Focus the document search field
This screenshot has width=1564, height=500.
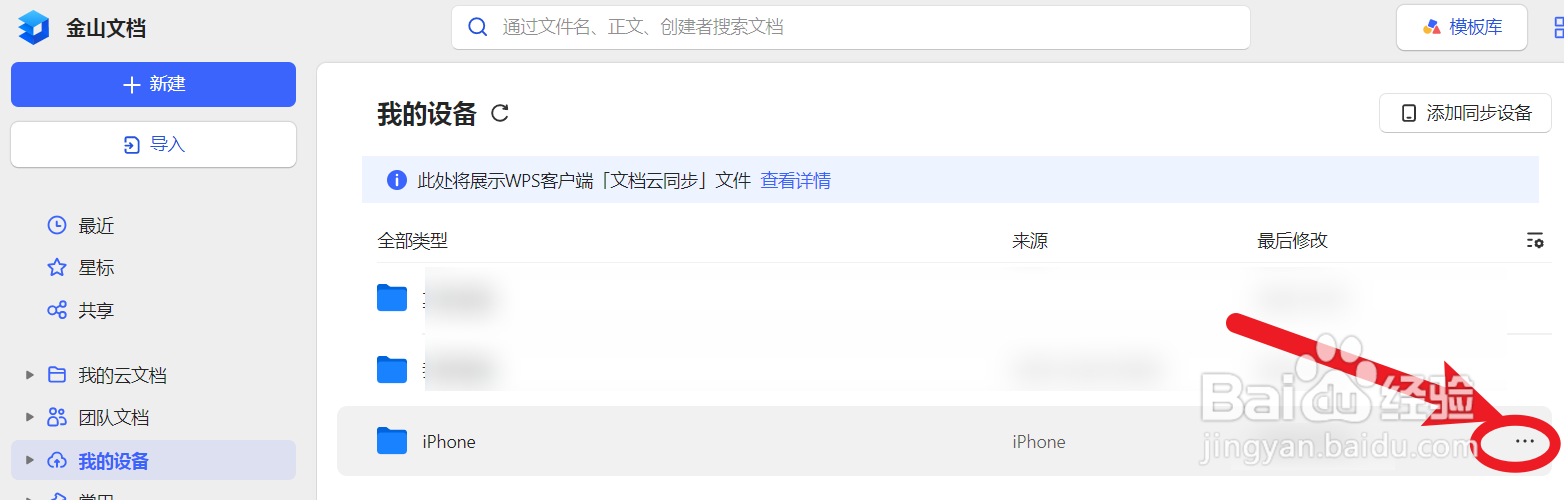[851, 27]
